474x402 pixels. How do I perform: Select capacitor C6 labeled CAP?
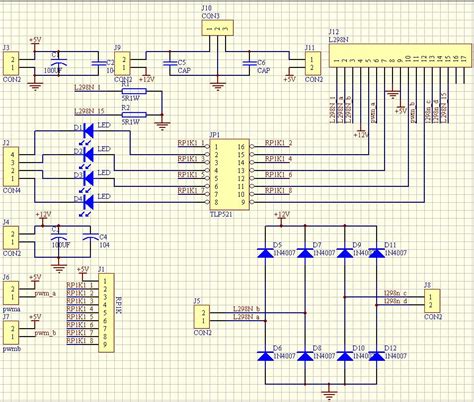click(249, 63)
